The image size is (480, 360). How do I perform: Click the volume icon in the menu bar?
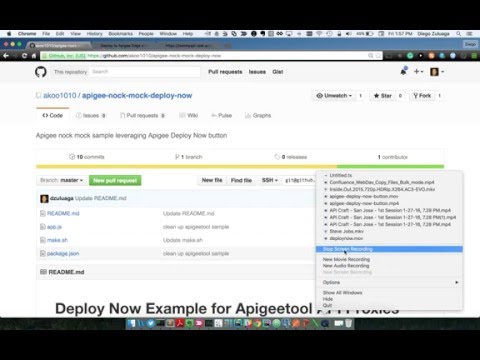point(348,34)
